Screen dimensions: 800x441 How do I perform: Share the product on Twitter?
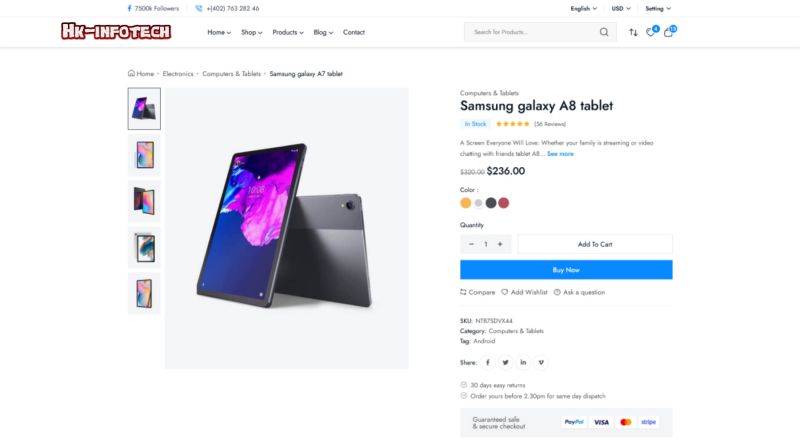coord(506,362)
